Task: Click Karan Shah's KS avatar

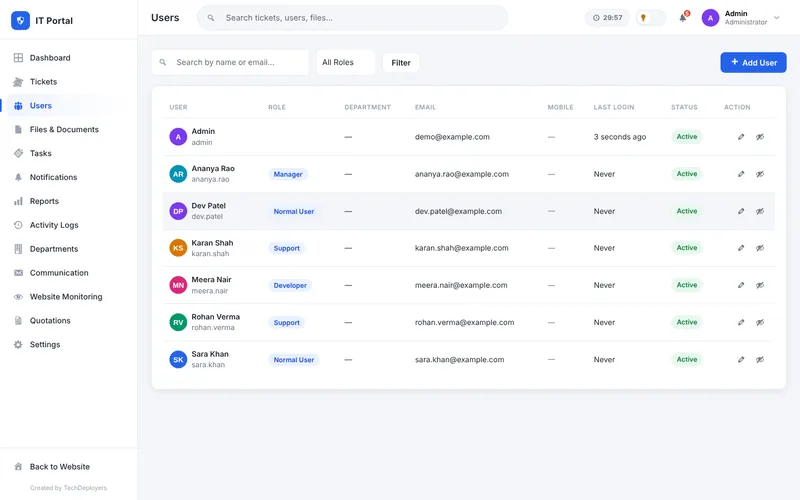Action: pos(178,248)
